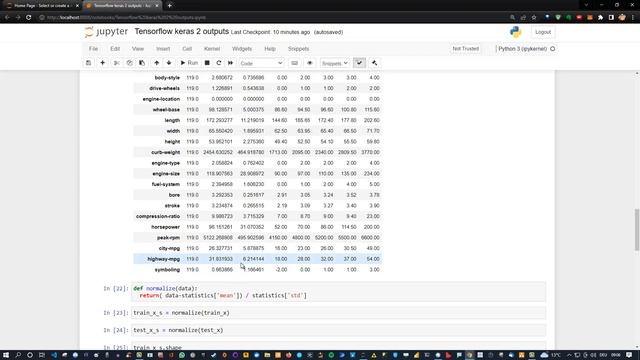Go back in browser history

[x=7, y=18]
